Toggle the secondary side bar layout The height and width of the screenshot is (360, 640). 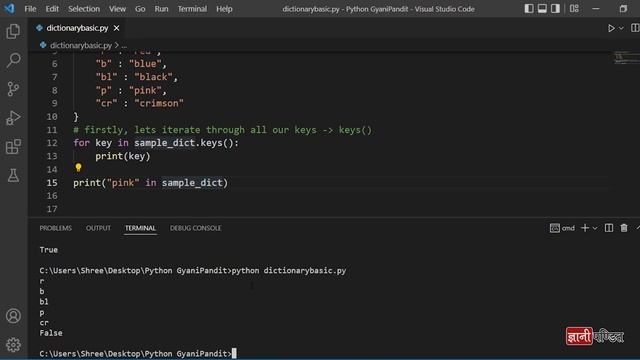(555, 9)
